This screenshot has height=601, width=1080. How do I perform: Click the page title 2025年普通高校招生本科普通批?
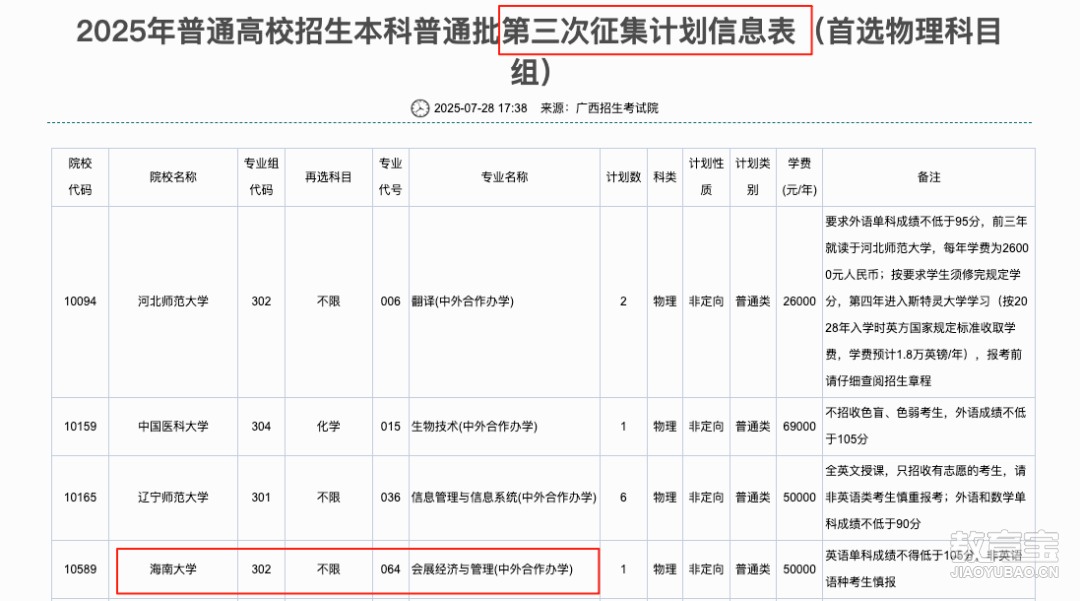tap(287, 32)
